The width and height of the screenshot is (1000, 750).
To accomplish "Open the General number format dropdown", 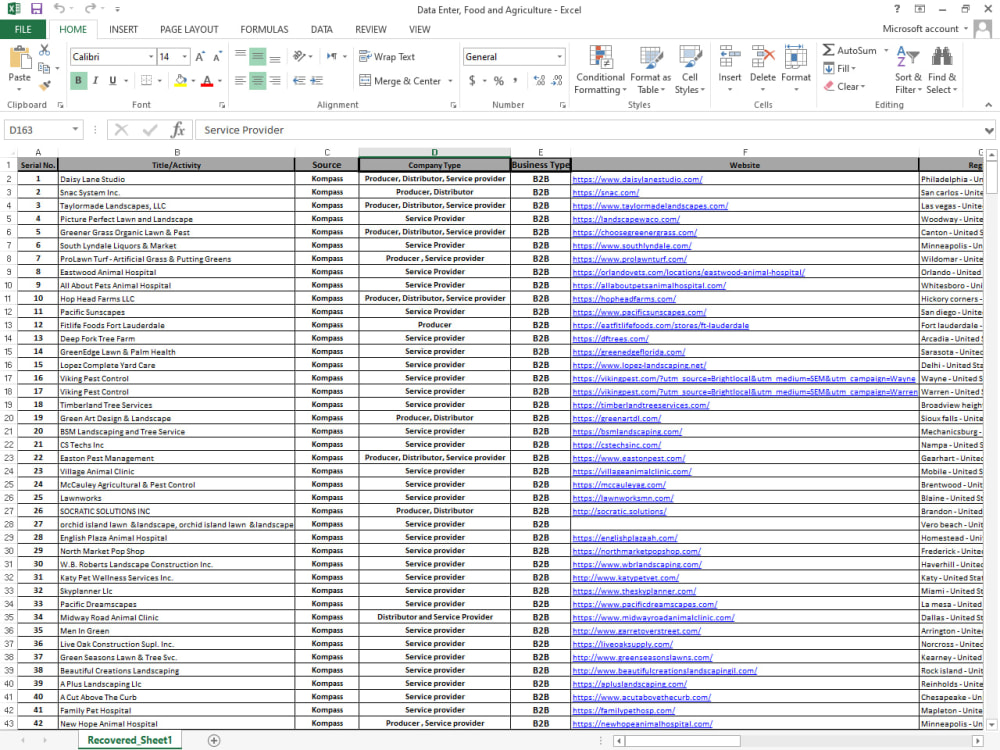I will pyautogui.click(x=559, y=57).
